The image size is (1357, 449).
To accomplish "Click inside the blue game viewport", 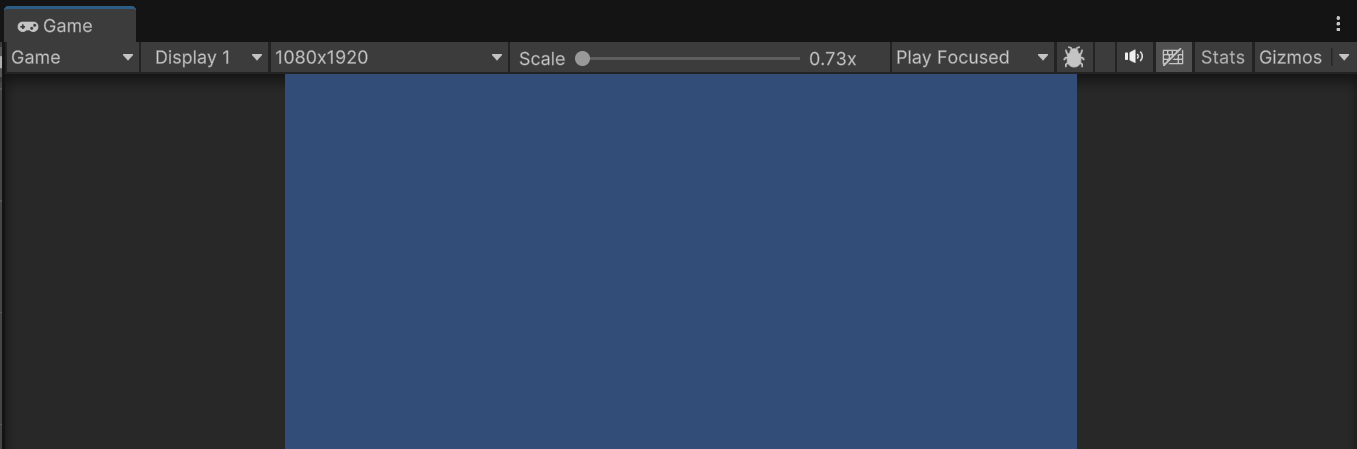I will pyautogui.click(x=681, y=261).
